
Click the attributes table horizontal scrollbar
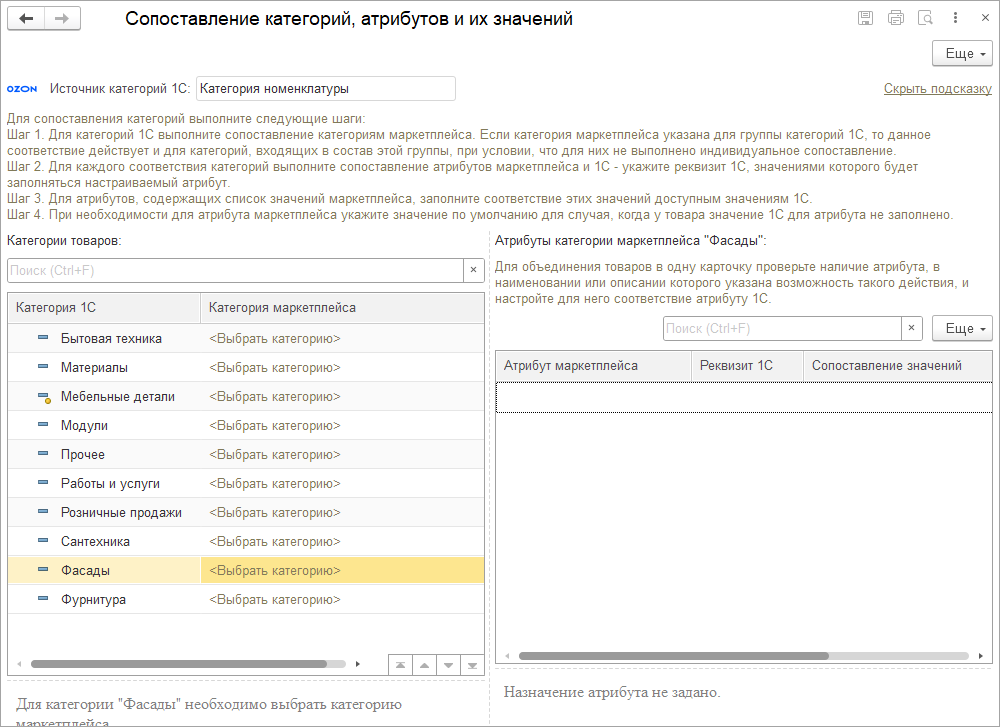673,656
